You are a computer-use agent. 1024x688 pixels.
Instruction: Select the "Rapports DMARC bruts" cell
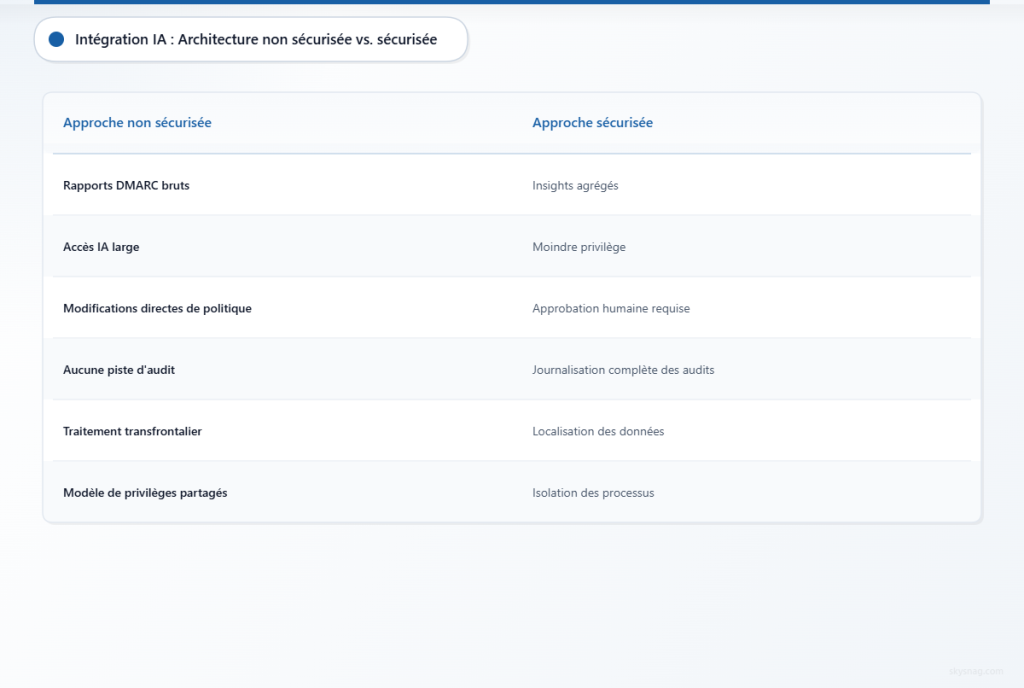(126, 185)
